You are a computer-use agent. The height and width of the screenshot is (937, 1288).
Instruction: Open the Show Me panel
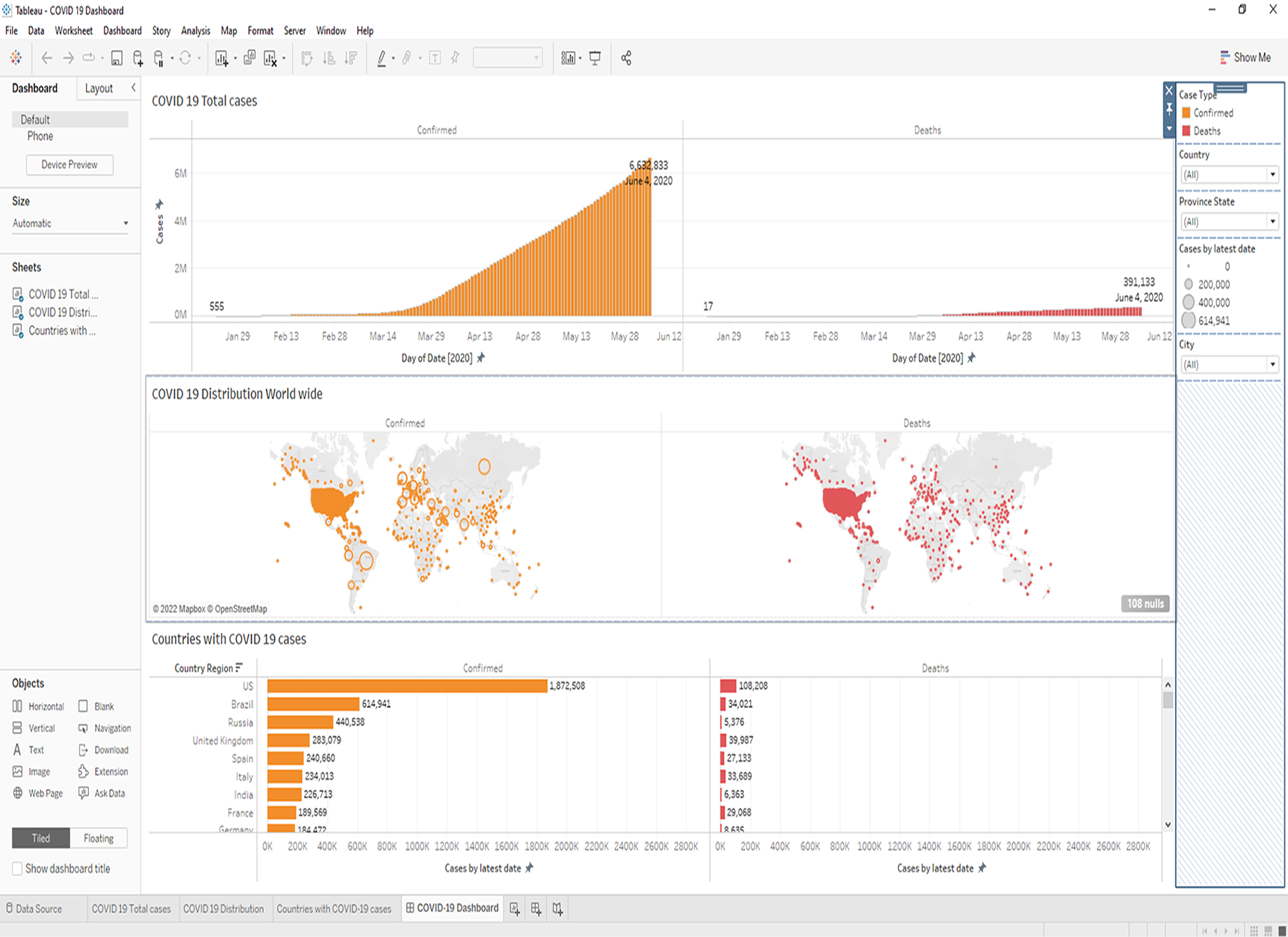[x=1245, y=57]
